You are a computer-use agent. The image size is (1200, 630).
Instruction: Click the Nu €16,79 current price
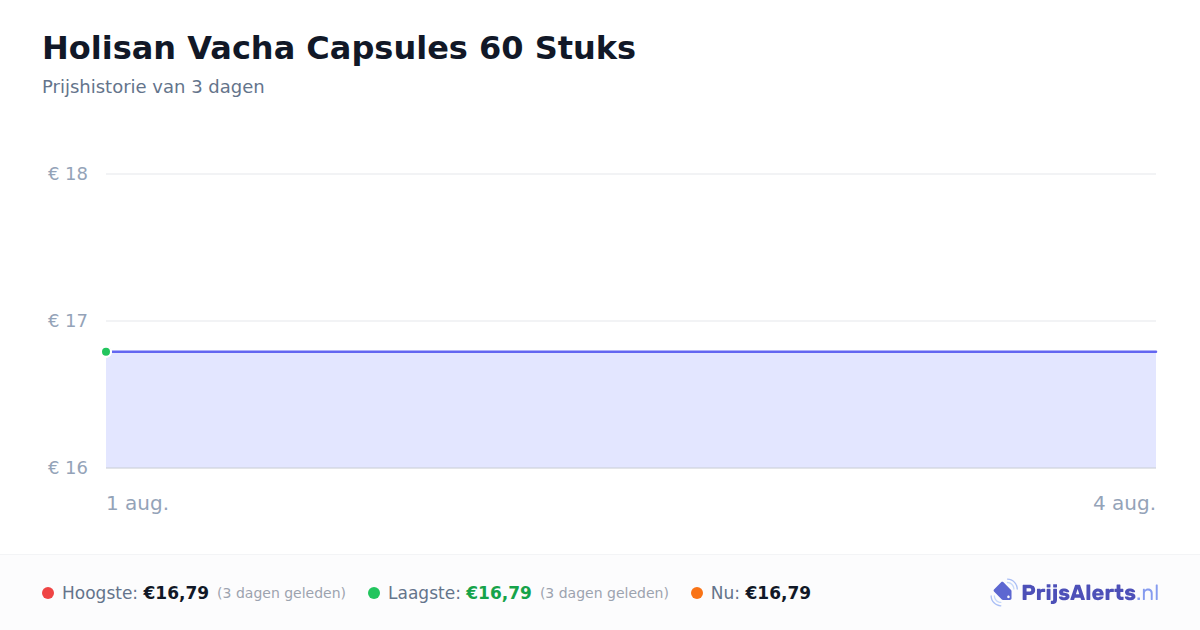778,593
